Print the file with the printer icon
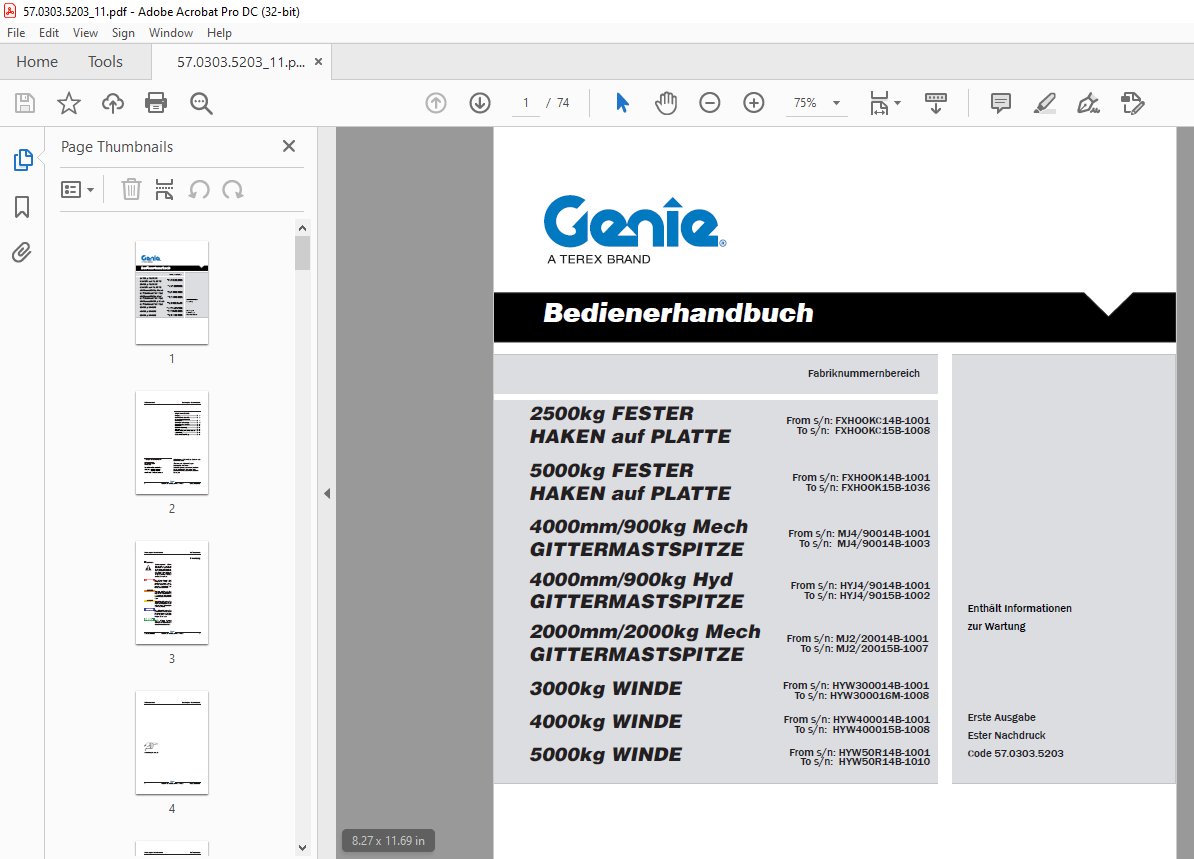The height and width of the screenshot is (859, 1194). tap(156, 103)
